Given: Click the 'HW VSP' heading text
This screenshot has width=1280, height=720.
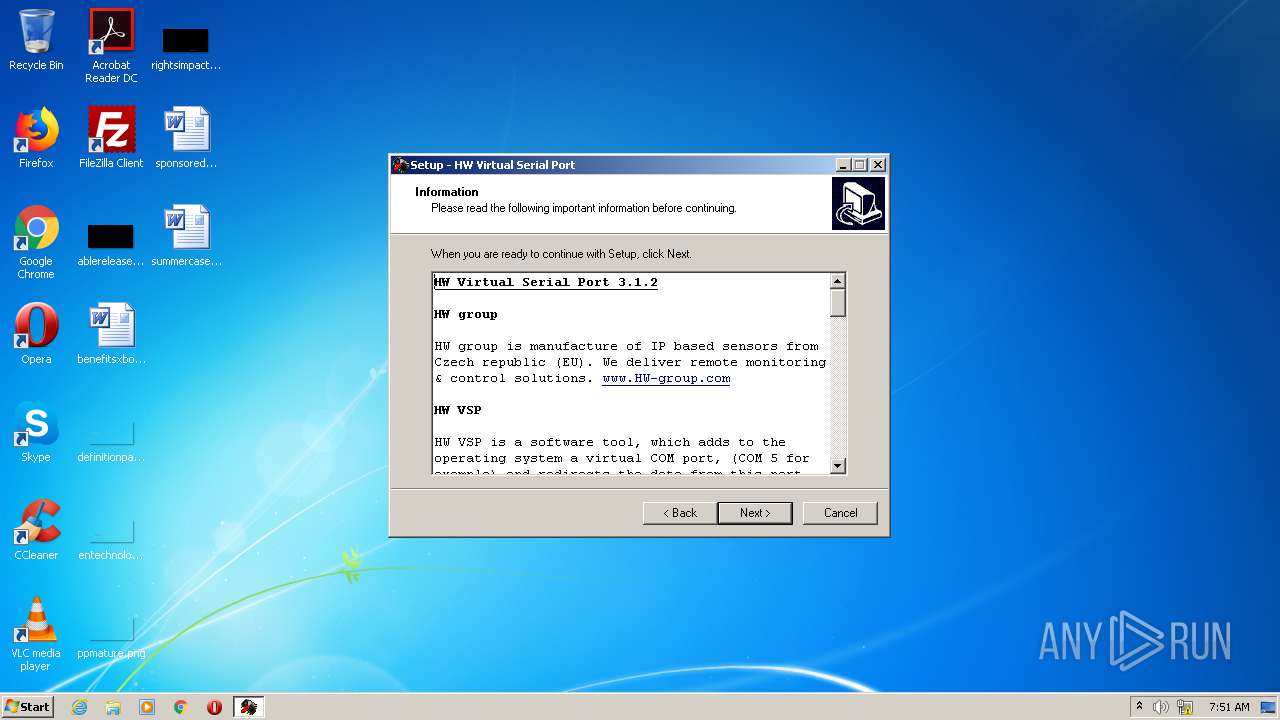Looking at the screenshot, I should [458, 411].
